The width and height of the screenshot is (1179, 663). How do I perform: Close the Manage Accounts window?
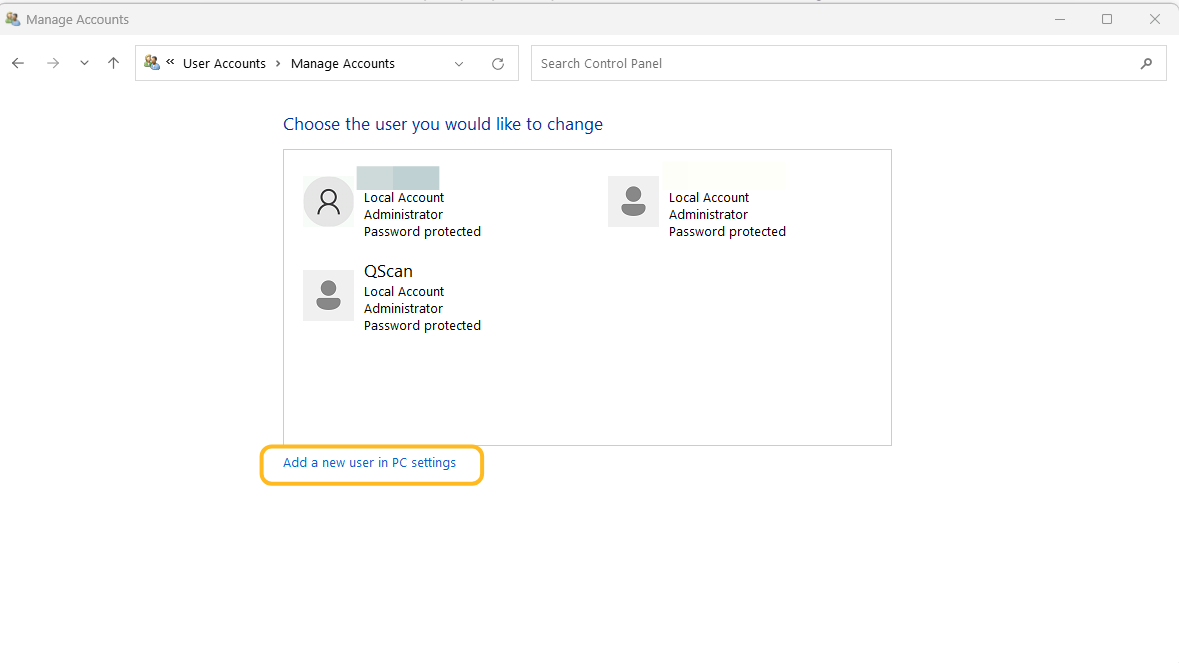[x=1155, y=20]
